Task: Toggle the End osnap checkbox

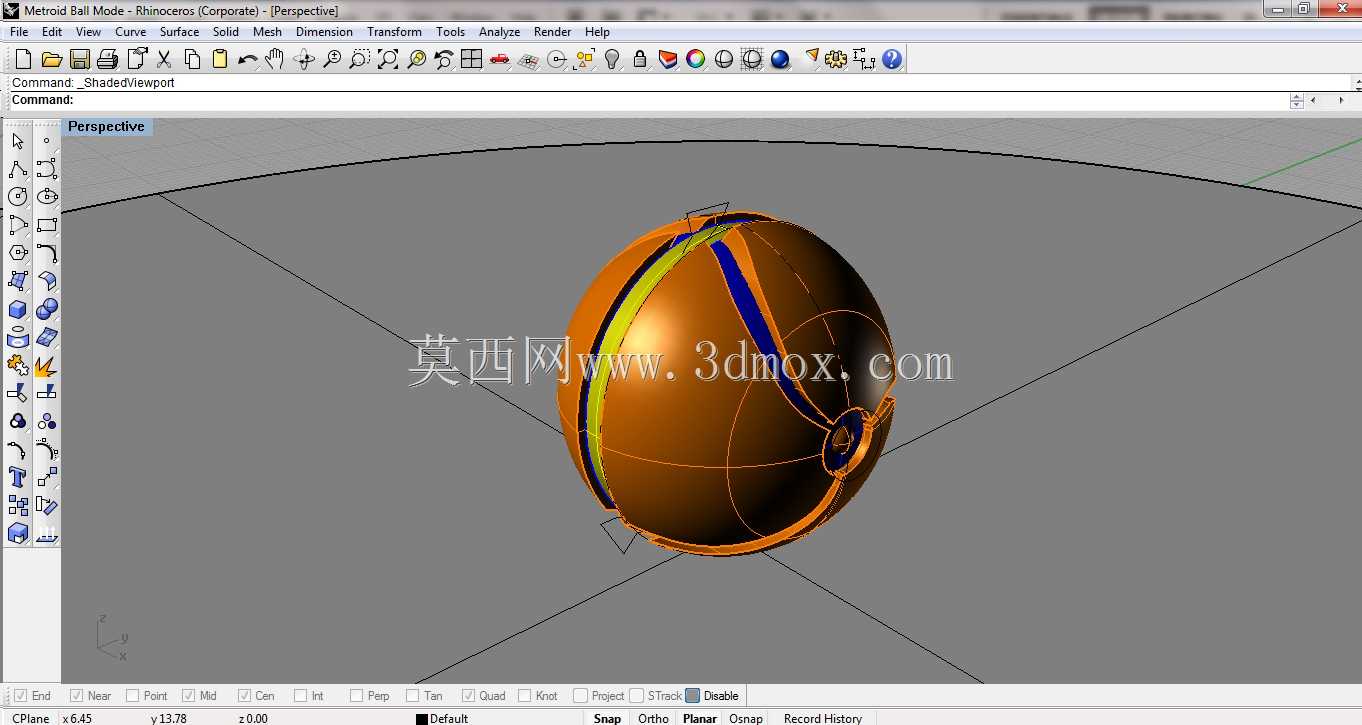Action: pos(21,696)
